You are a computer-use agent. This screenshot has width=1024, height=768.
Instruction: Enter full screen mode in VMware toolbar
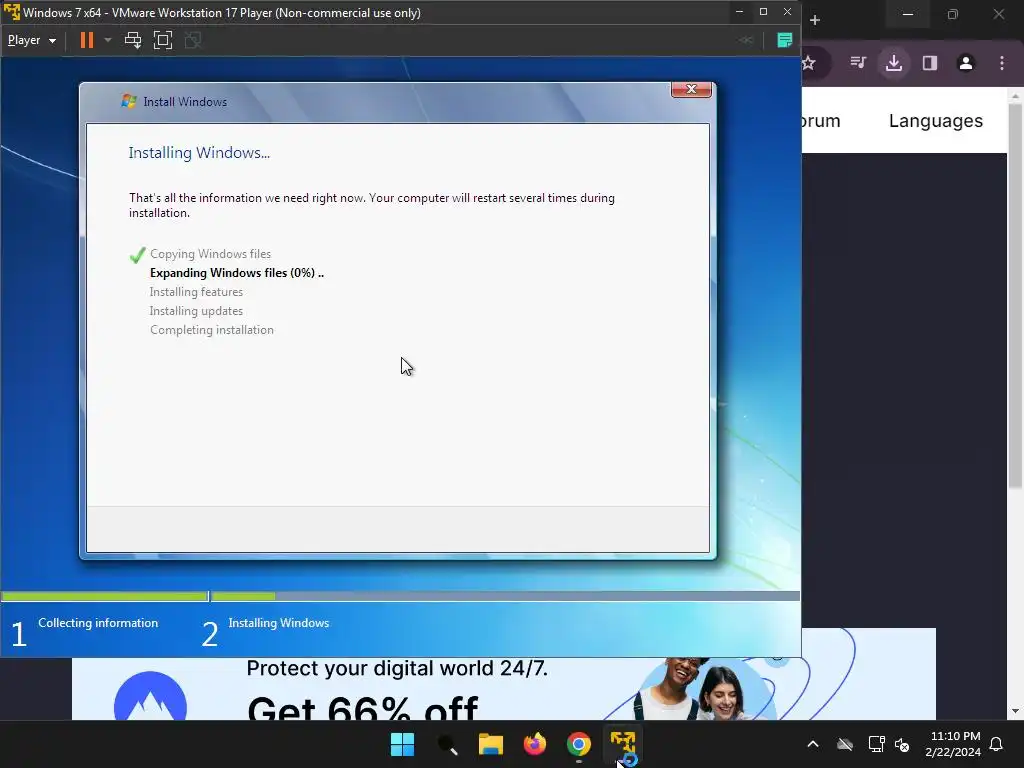pos(163,40)
